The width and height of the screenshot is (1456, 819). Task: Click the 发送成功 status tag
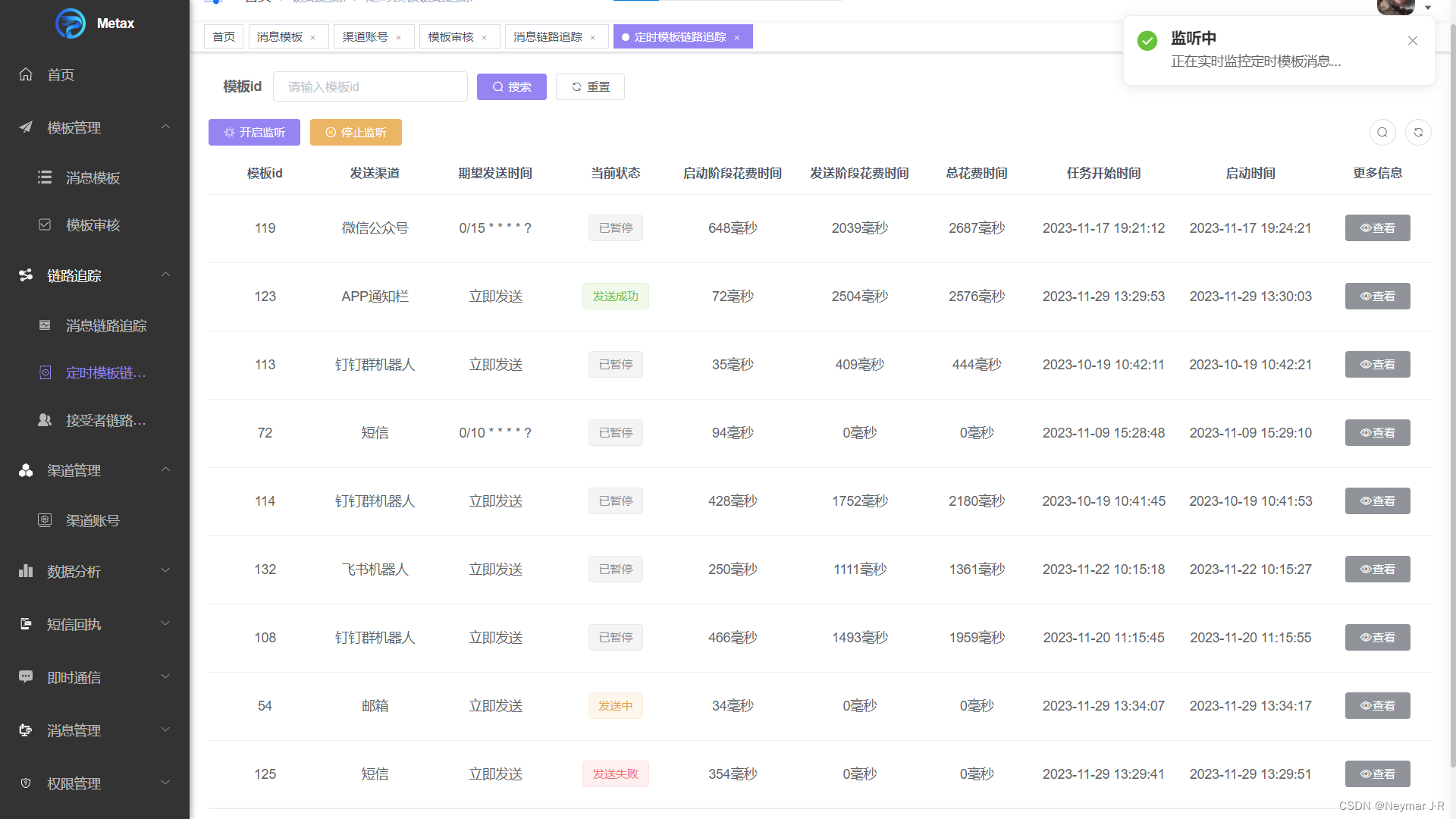615,296
